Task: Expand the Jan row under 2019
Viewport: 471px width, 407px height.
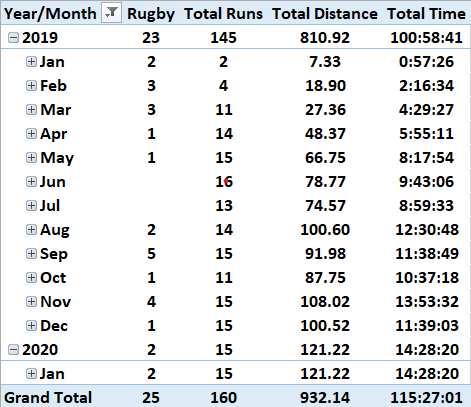Action: 31,62
